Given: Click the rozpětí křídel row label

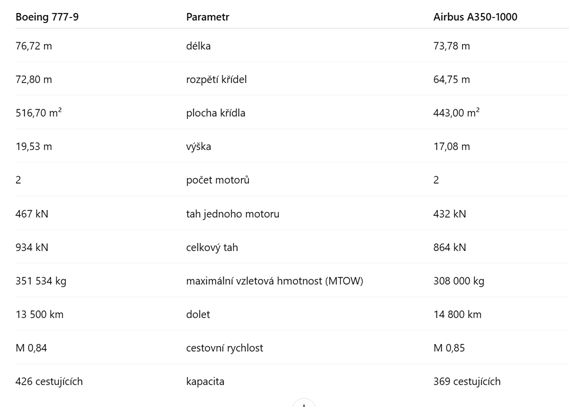Looking at the screenshot, I should 216,79.
